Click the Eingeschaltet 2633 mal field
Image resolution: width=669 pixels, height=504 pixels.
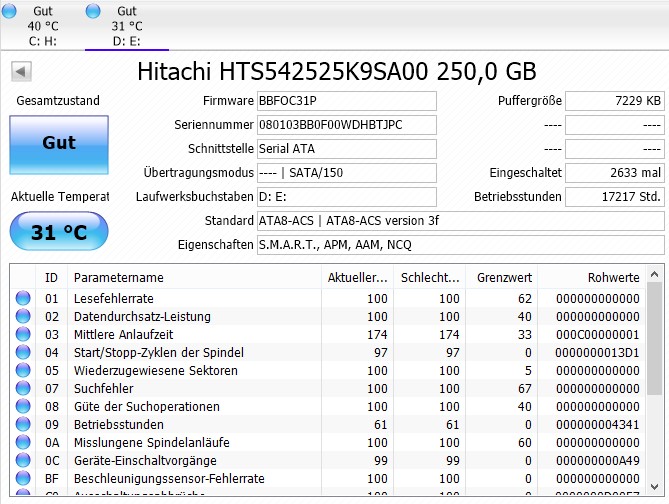point(615,172)
